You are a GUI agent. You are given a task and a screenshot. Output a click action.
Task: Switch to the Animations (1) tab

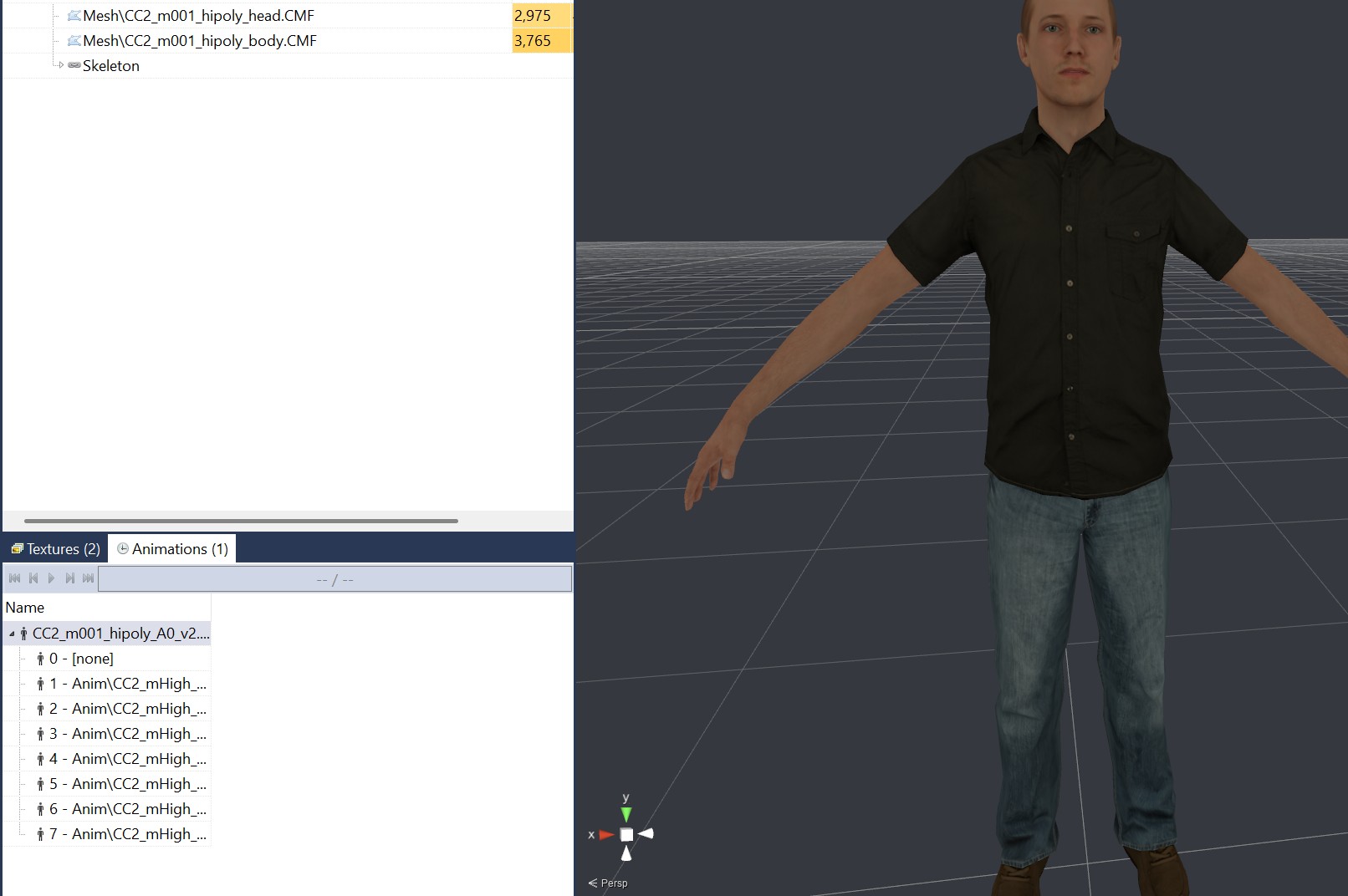(x=171, y=548)
